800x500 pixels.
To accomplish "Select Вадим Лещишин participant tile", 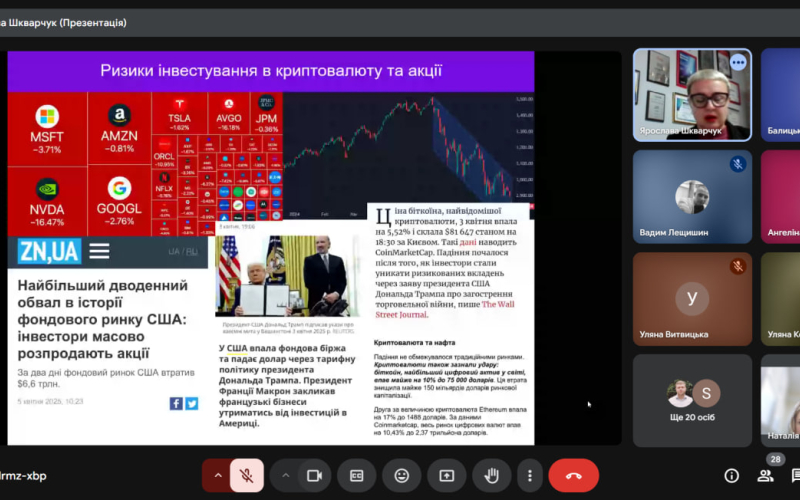I will tap(692, 196).
